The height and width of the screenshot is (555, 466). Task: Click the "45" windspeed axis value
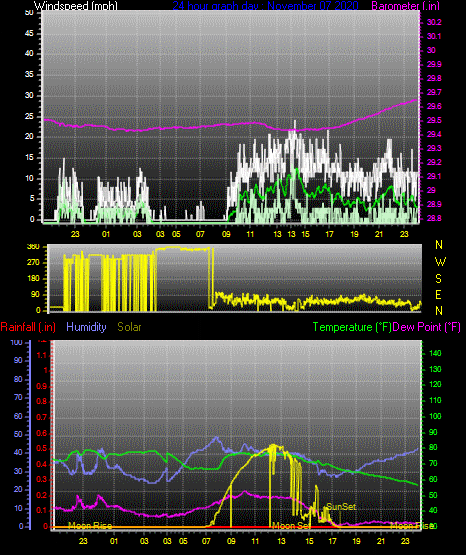point(29,34)
